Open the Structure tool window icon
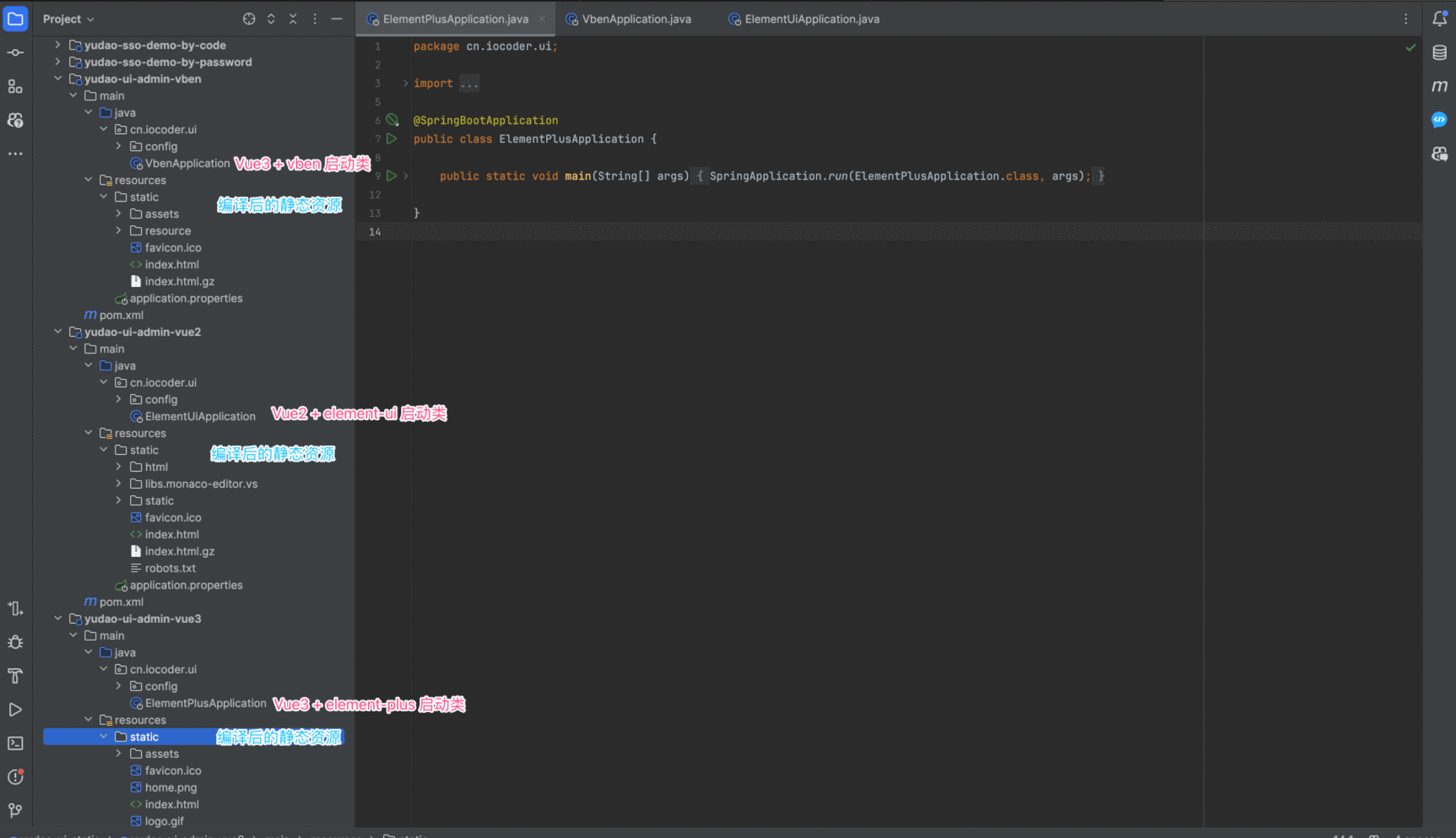The image size is (1456, 838). 15,86
